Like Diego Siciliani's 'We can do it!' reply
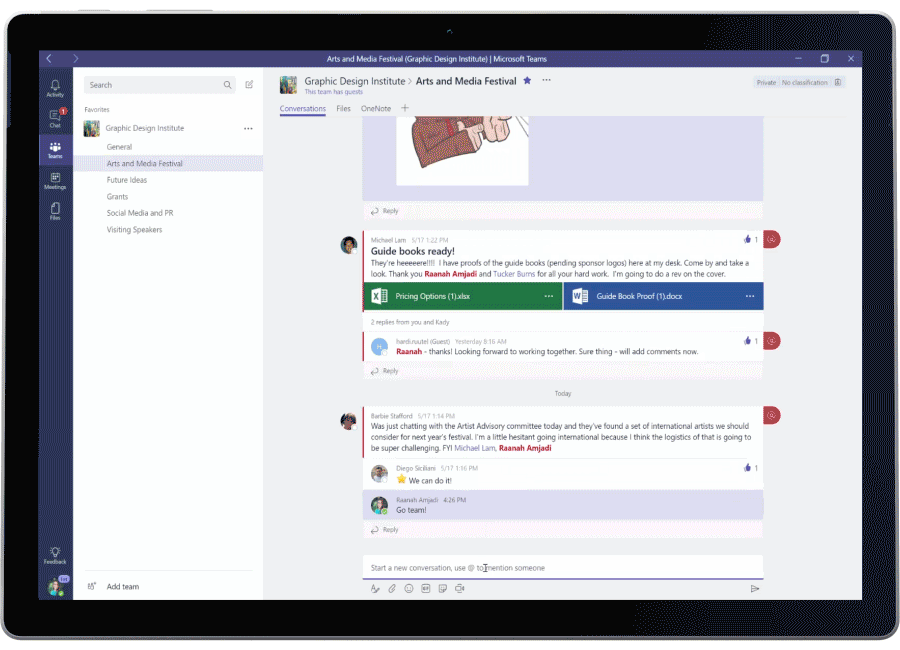The image size is (900, 650). [x=750, y=467]
